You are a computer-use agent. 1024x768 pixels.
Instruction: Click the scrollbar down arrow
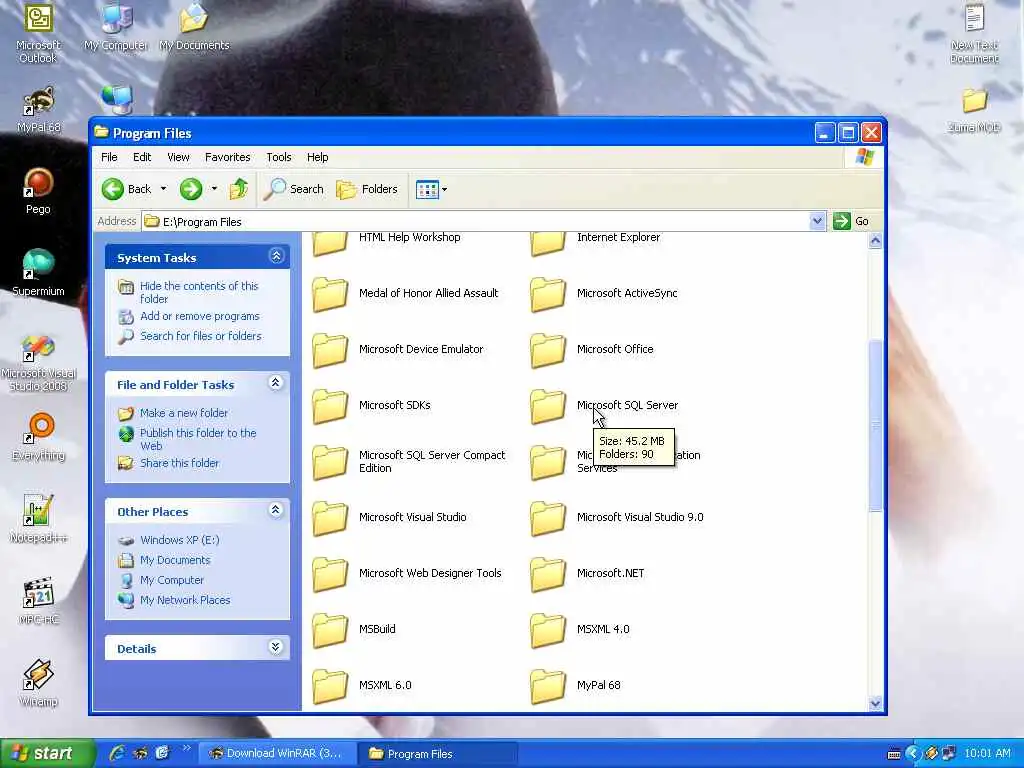click(x=875, y=703)
